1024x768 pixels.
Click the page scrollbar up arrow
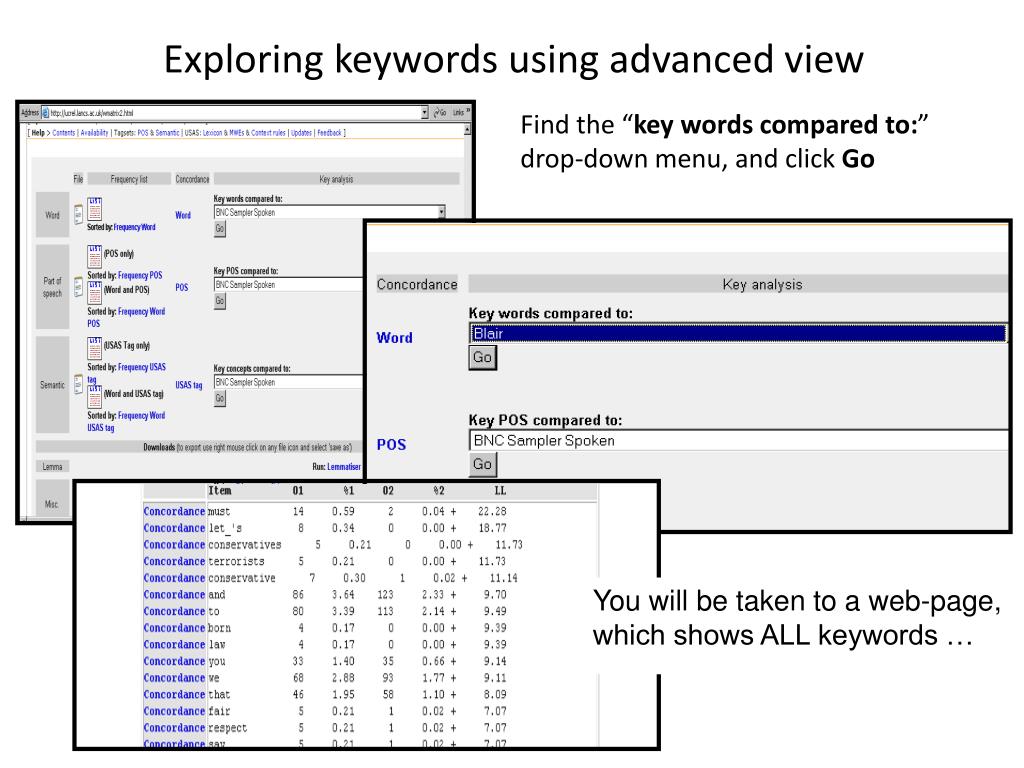[x=467, y=130]
